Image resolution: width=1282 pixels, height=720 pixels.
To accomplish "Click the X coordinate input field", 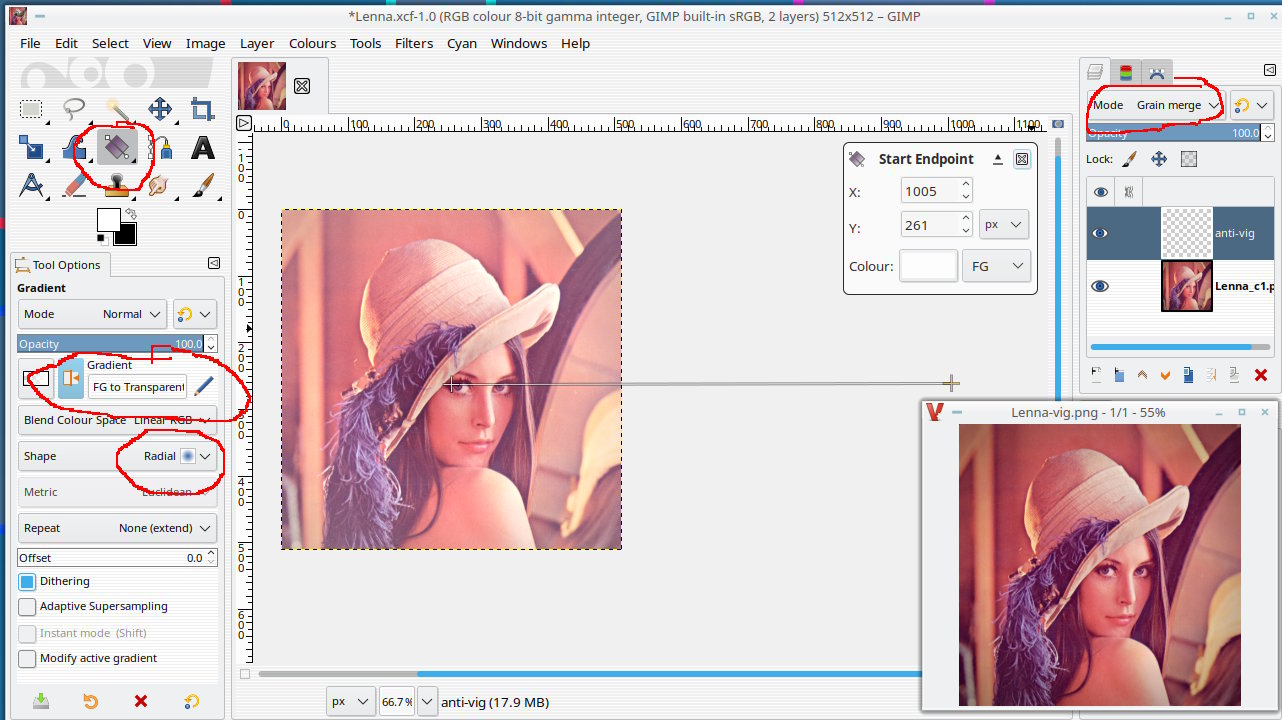I will tap(929, 191).
